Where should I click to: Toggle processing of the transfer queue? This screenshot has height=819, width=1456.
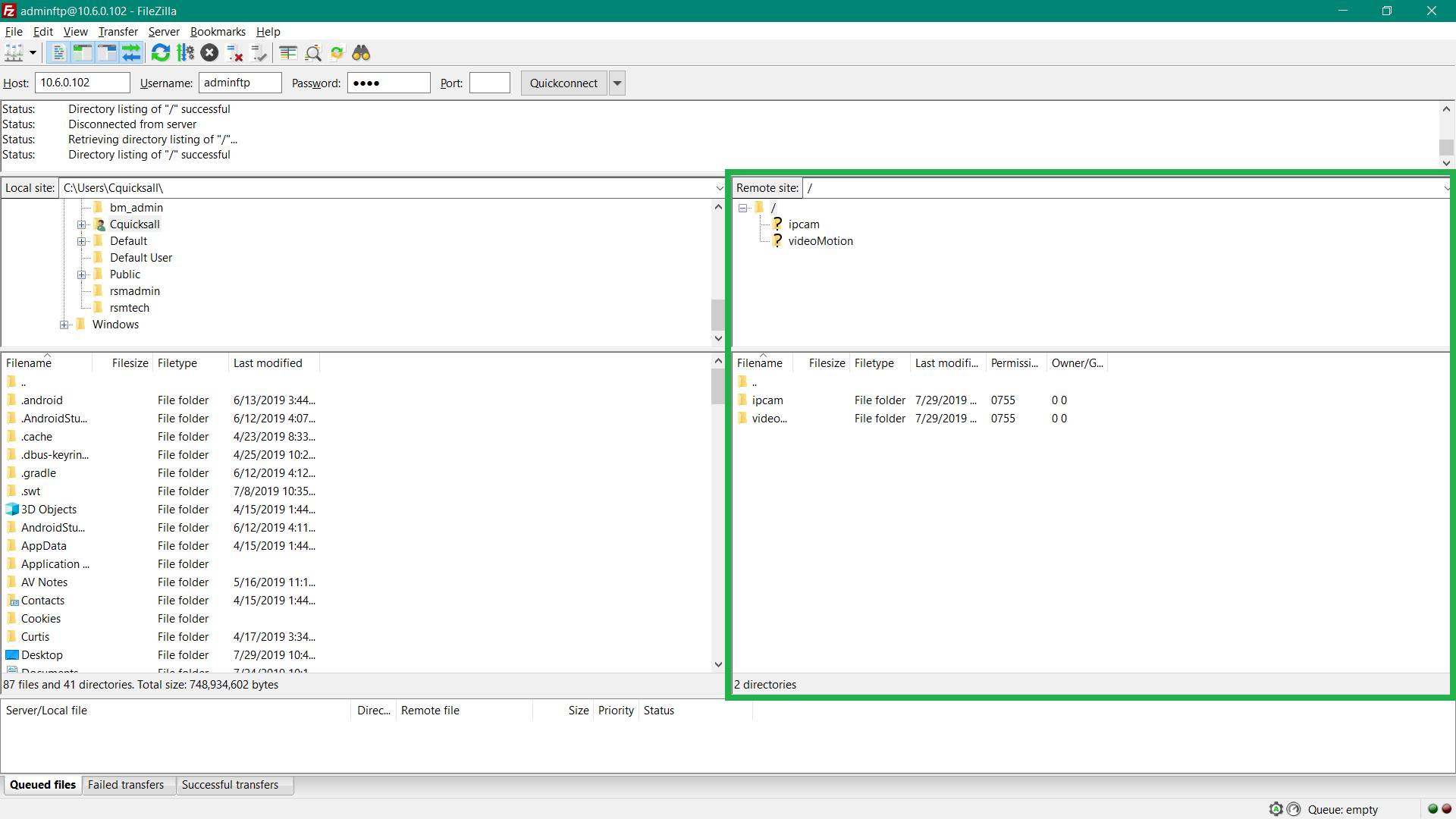185,53
